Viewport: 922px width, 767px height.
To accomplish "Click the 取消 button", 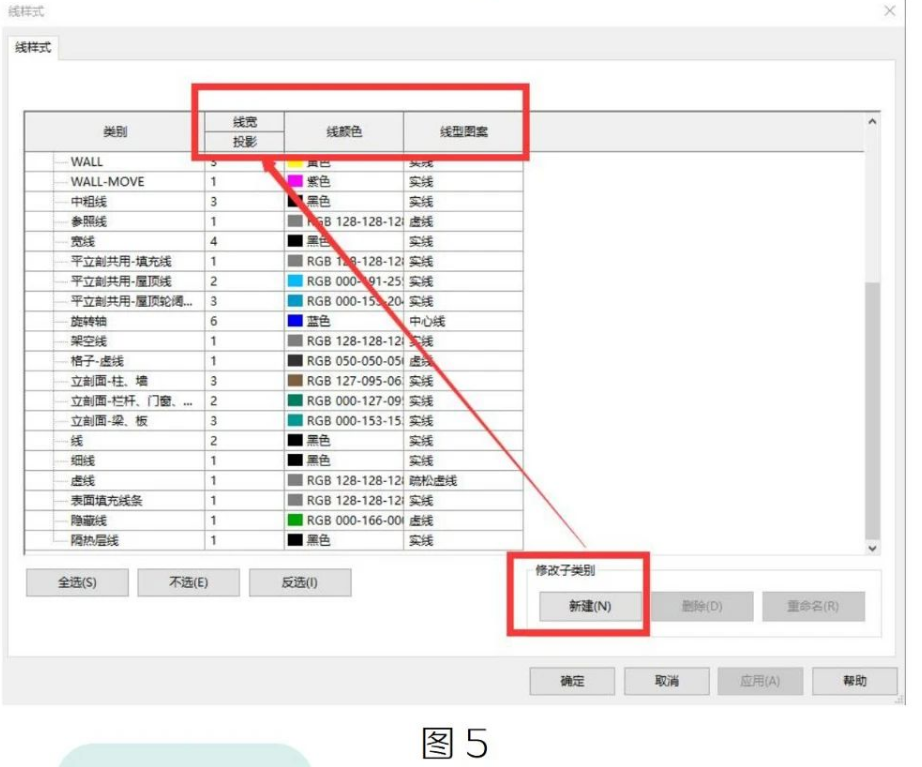I will pyautogui.click(x=666, y=681).
